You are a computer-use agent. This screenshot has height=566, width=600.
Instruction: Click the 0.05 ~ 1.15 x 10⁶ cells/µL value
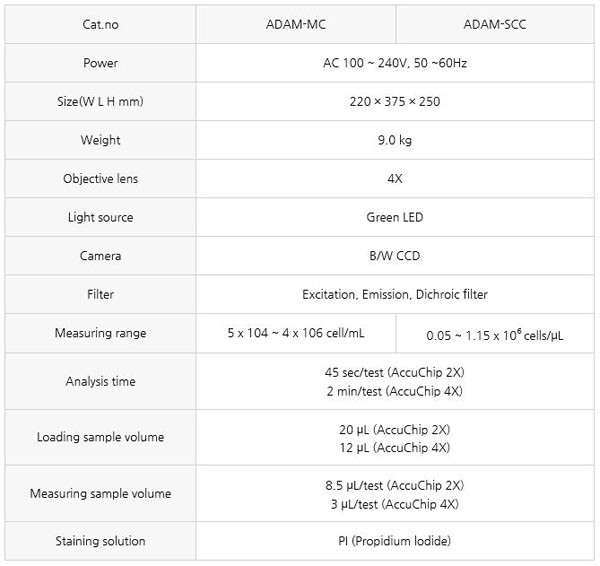[495, 334]
